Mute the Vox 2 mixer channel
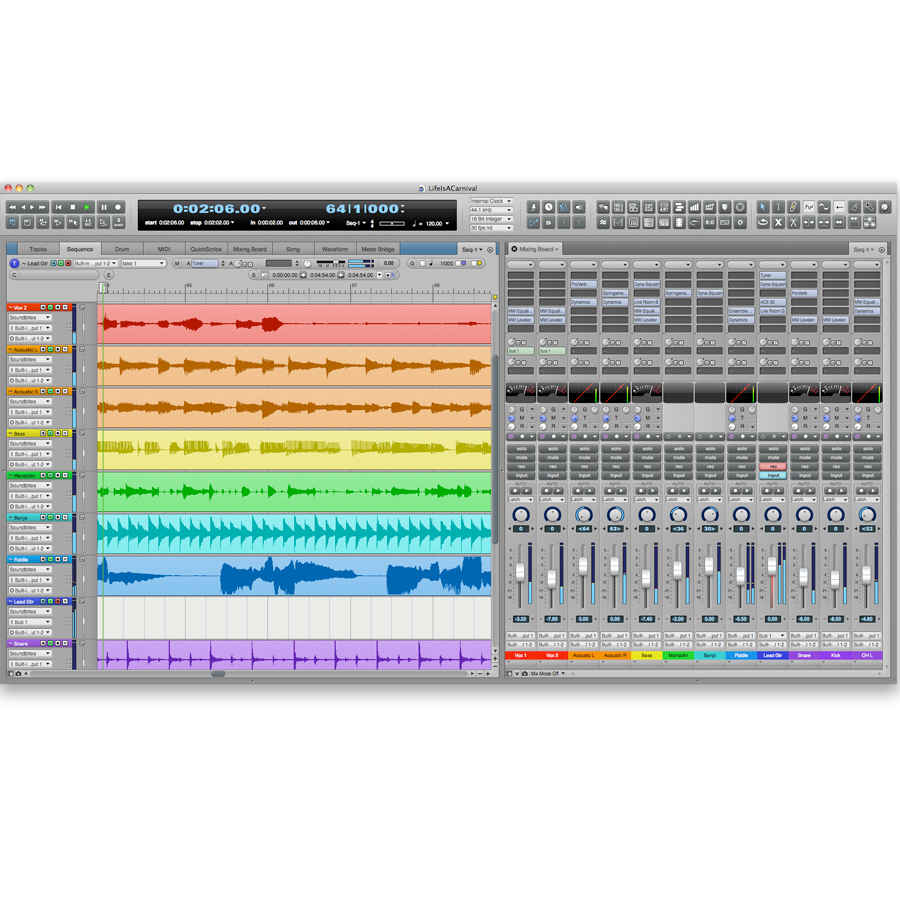The image size is (900, 900). 553,457
